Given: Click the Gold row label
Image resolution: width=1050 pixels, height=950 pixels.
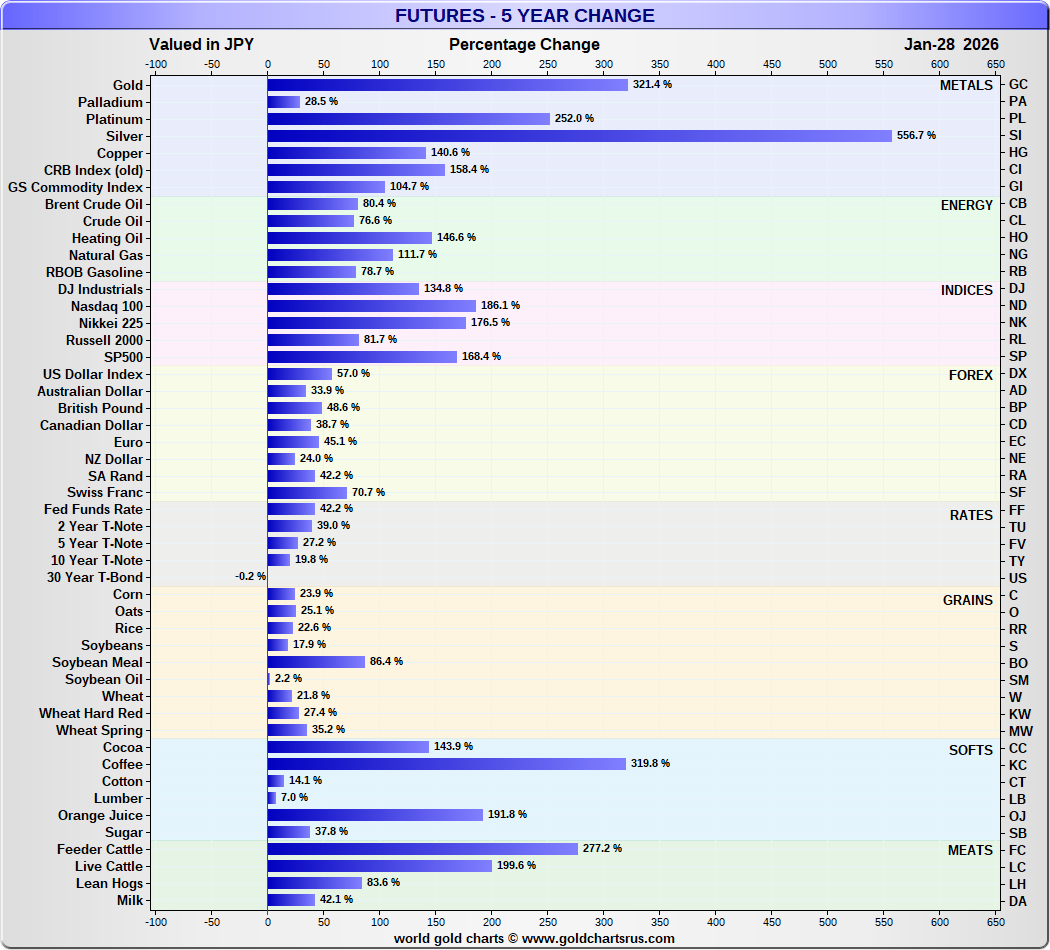Looking at the screenshot, I should (128, 85).
